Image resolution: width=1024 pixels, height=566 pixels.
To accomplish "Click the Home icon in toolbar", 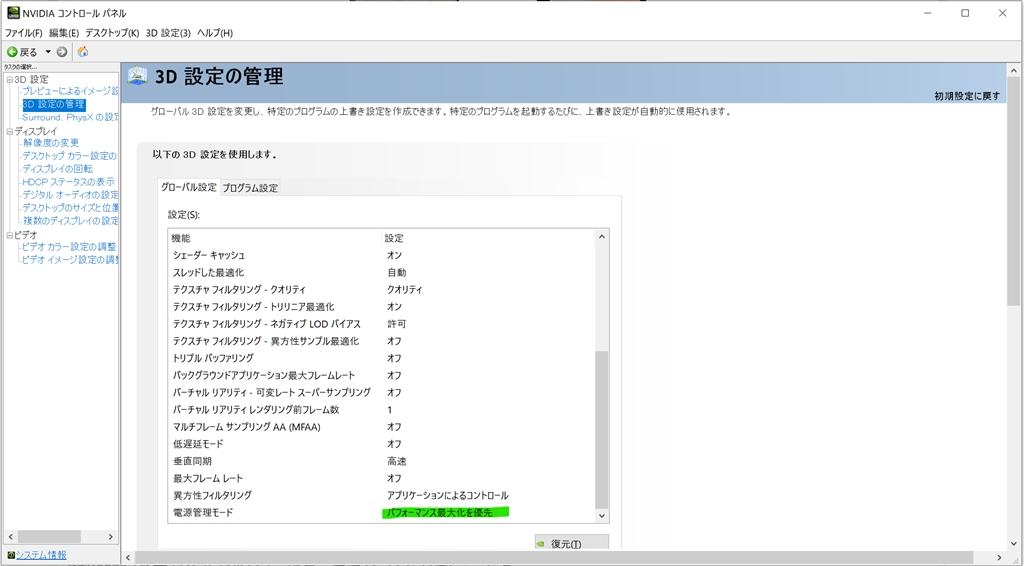I will point(83,52).
